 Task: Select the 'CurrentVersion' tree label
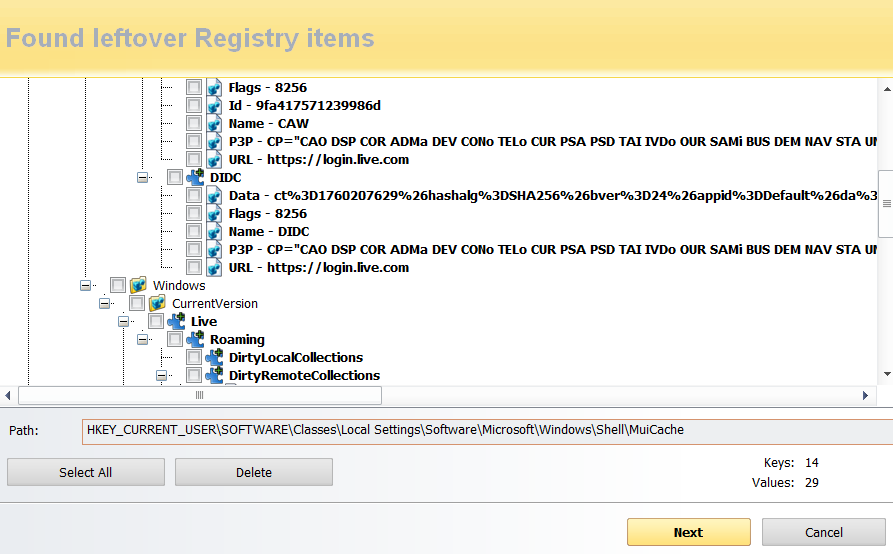215,303
